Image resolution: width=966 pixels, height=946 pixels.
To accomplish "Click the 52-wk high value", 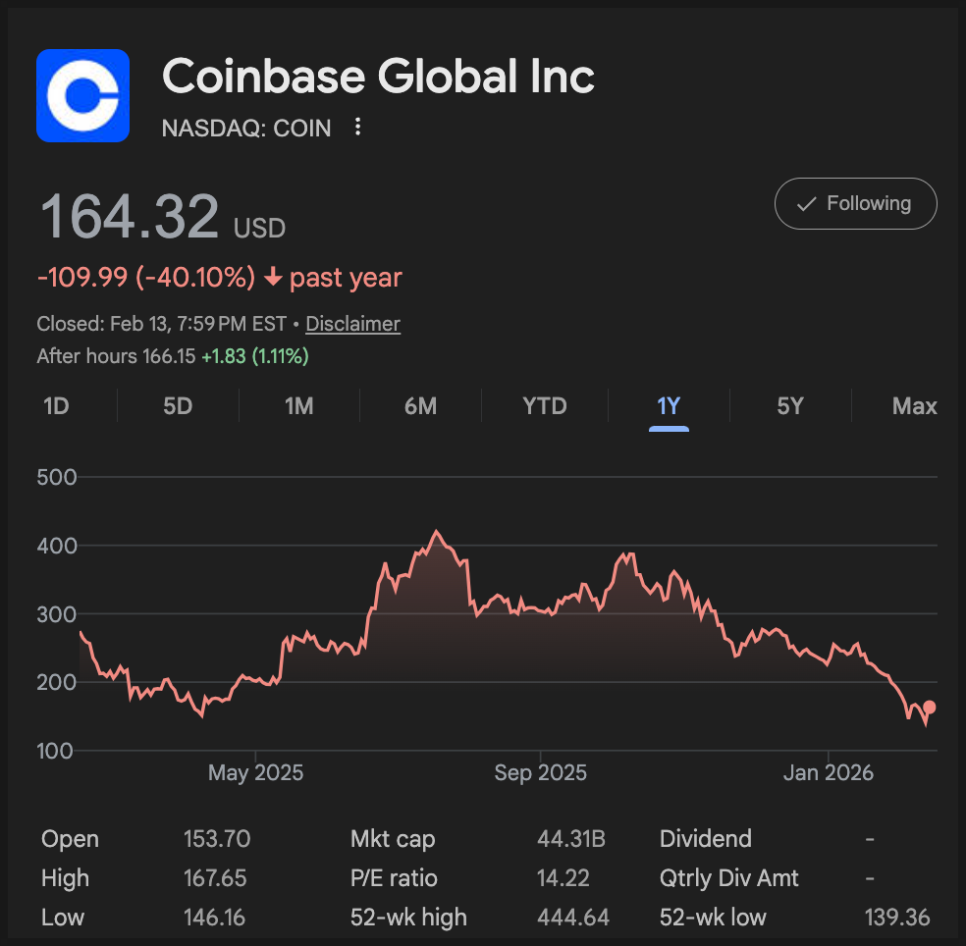I will pyautogui.click(x=571, y=917).
